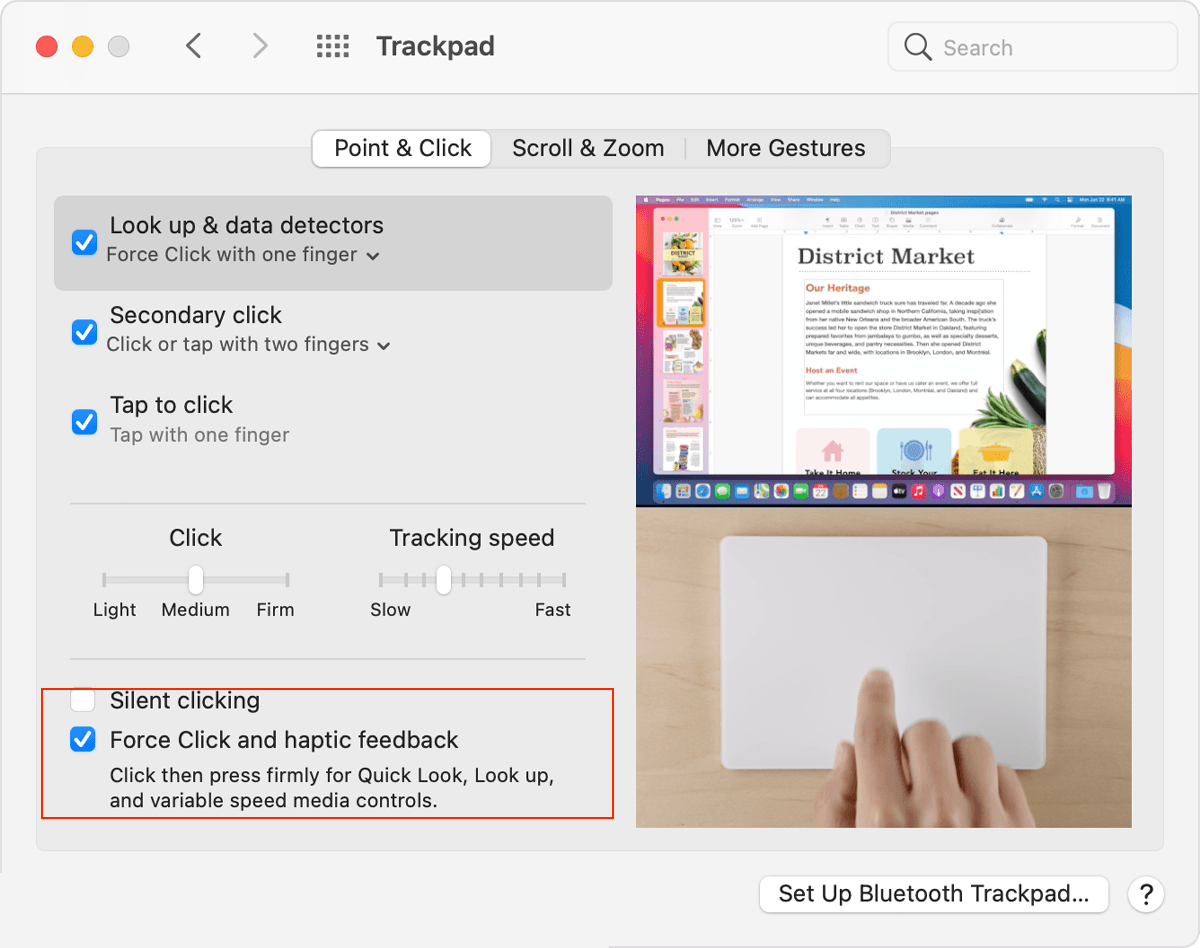Open help with the question mark button
1200x948 pixels.
1146,894
